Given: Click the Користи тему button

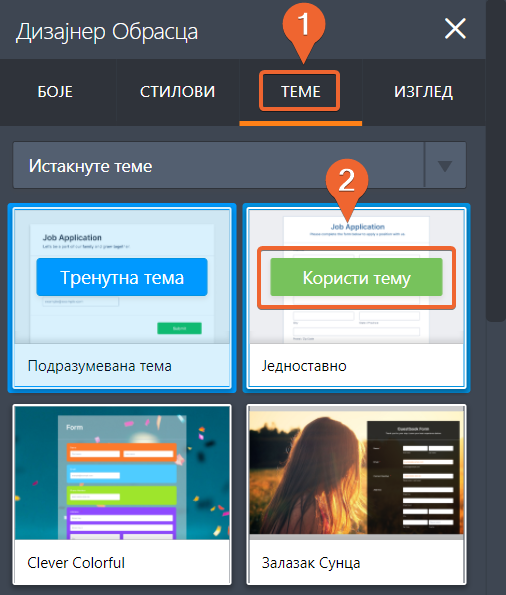Looking at the screenshot, I should click(x=356, y=277).
